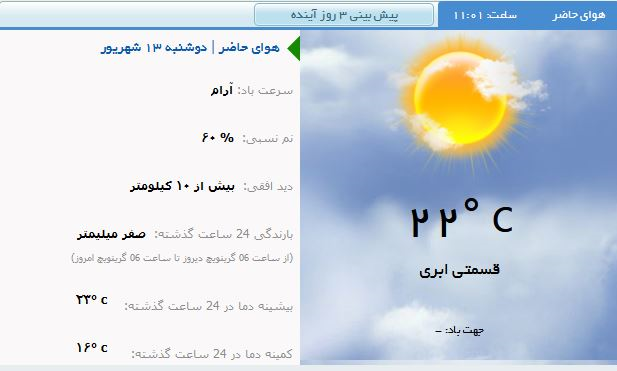The width and height of the screenshot is (617, 371).
Task: Click the cloudy sky background image
Action: pos(458,196)
